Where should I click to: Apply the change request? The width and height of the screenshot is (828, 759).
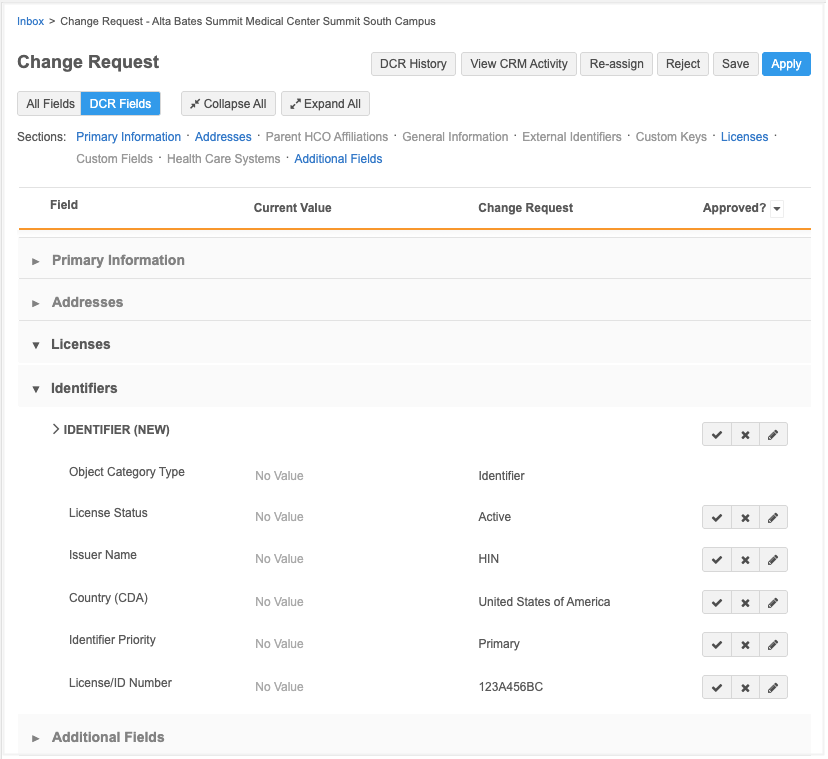click(786, 64)
